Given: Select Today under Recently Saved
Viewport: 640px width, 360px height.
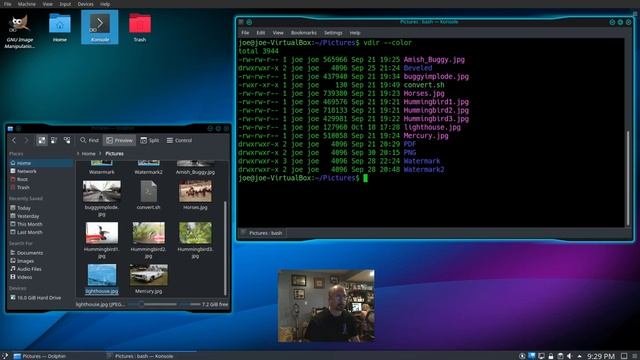Looking at the screenshot, I should pos(40,208).
